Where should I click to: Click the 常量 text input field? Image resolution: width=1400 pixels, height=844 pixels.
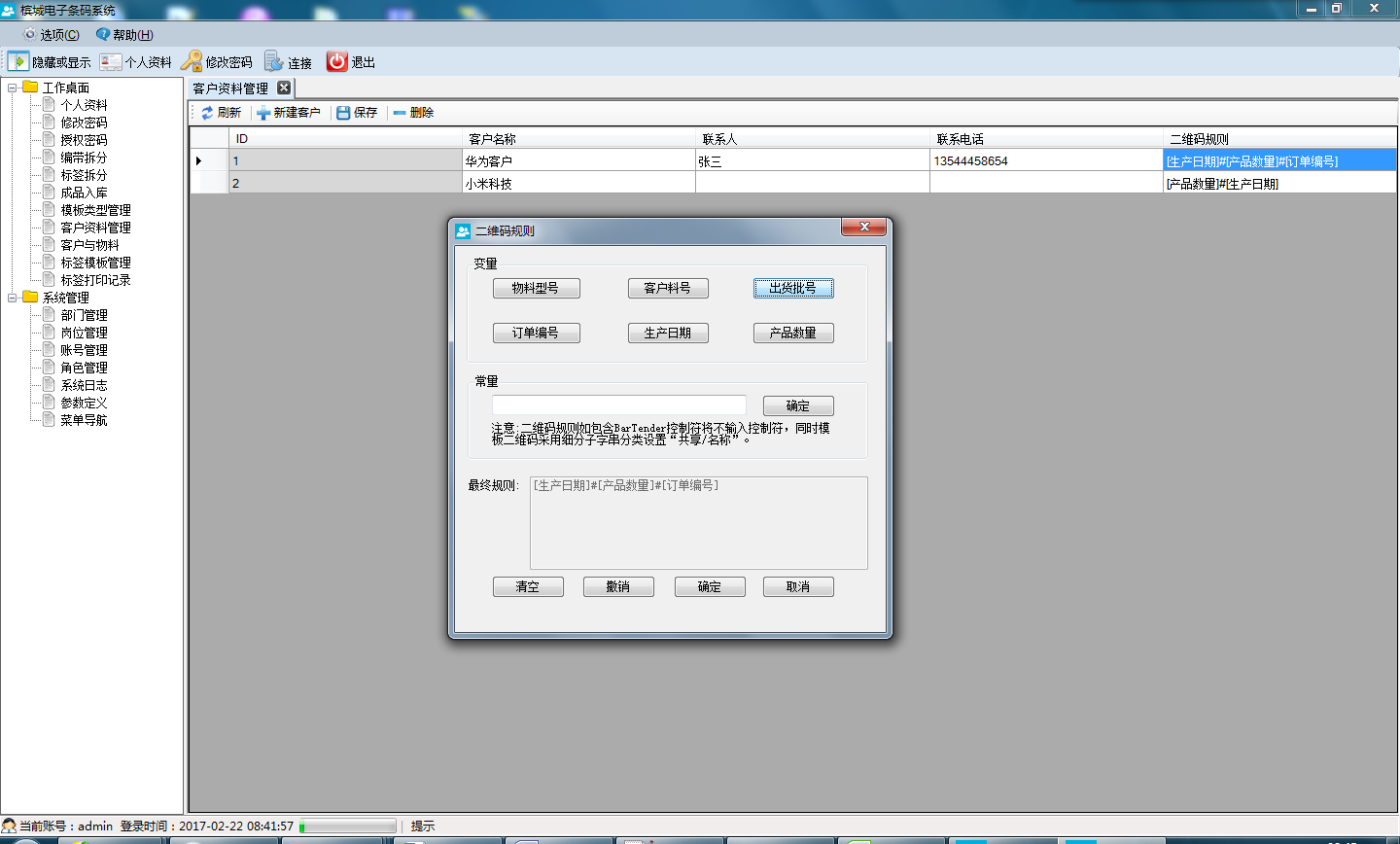(618, 405)
